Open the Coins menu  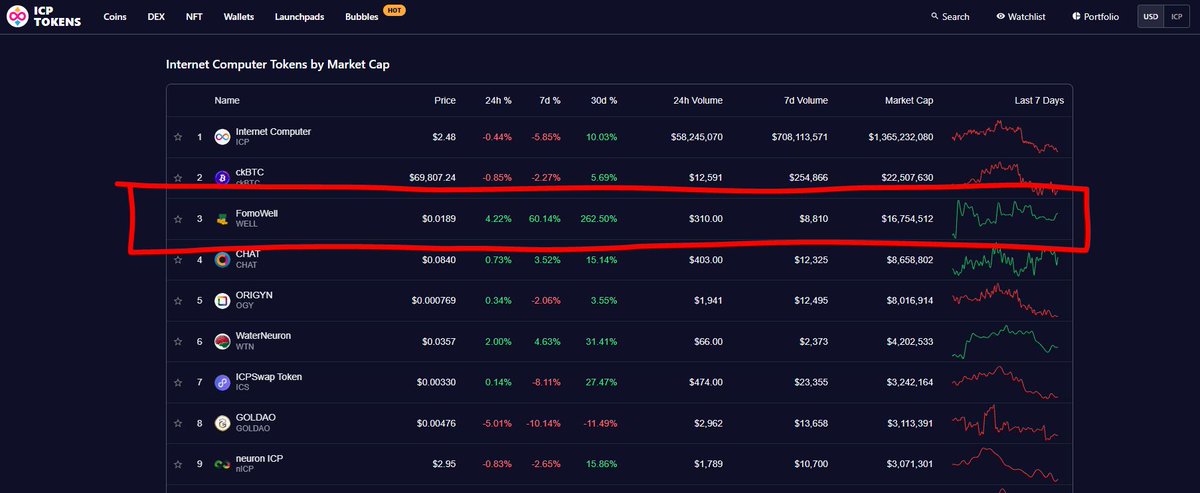(x=115, y=17)
